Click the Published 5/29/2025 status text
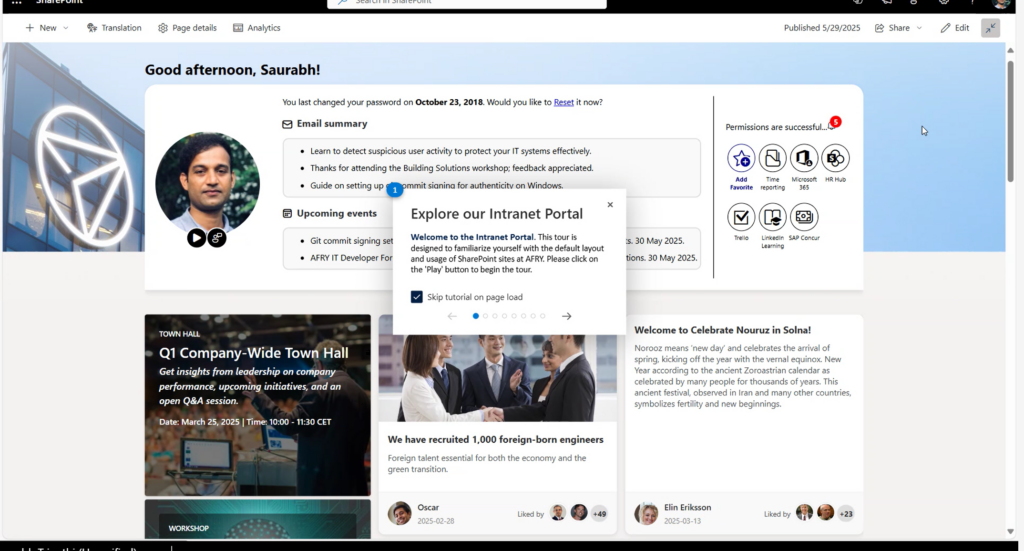This screenshot has width=1024, height=551. click(822, 28)
